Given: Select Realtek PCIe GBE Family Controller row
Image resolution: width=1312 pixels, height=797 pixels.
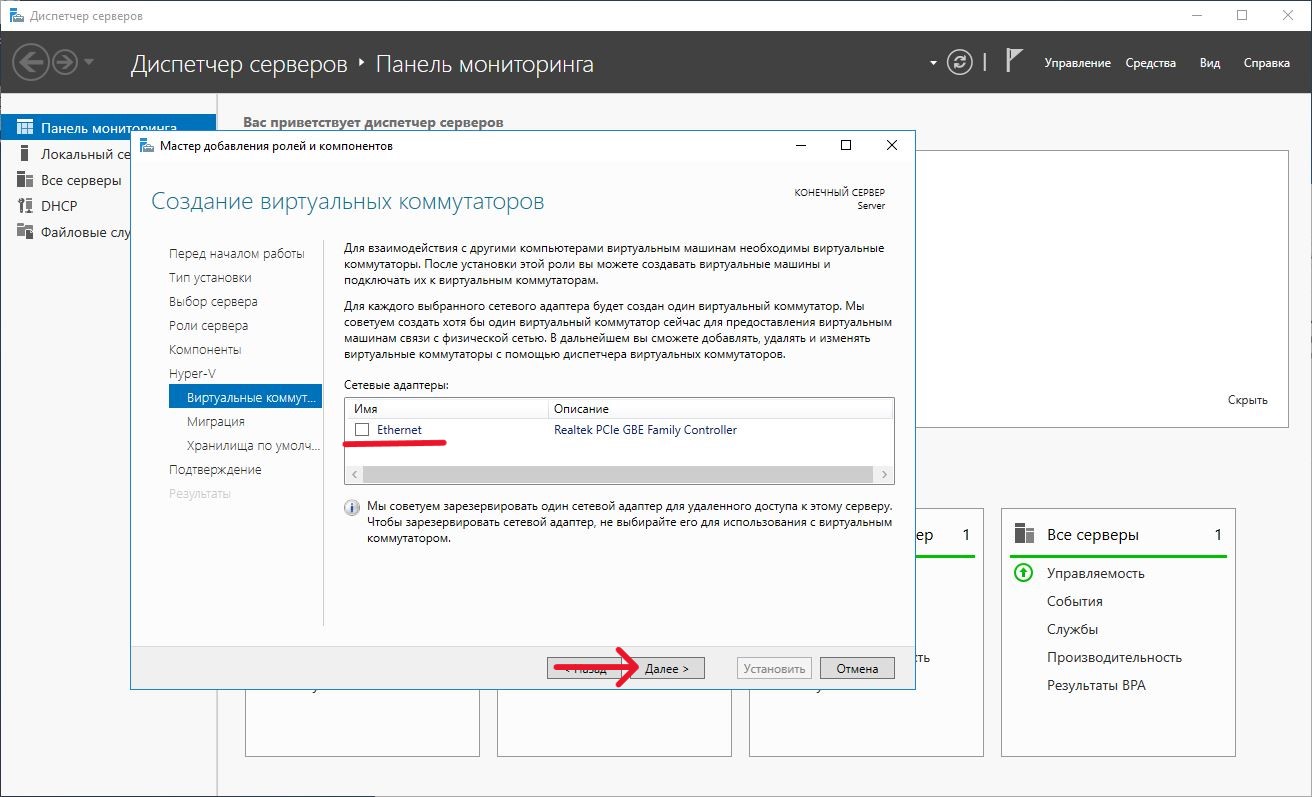Looking at the screenshot, I should [x=645, y=430].
